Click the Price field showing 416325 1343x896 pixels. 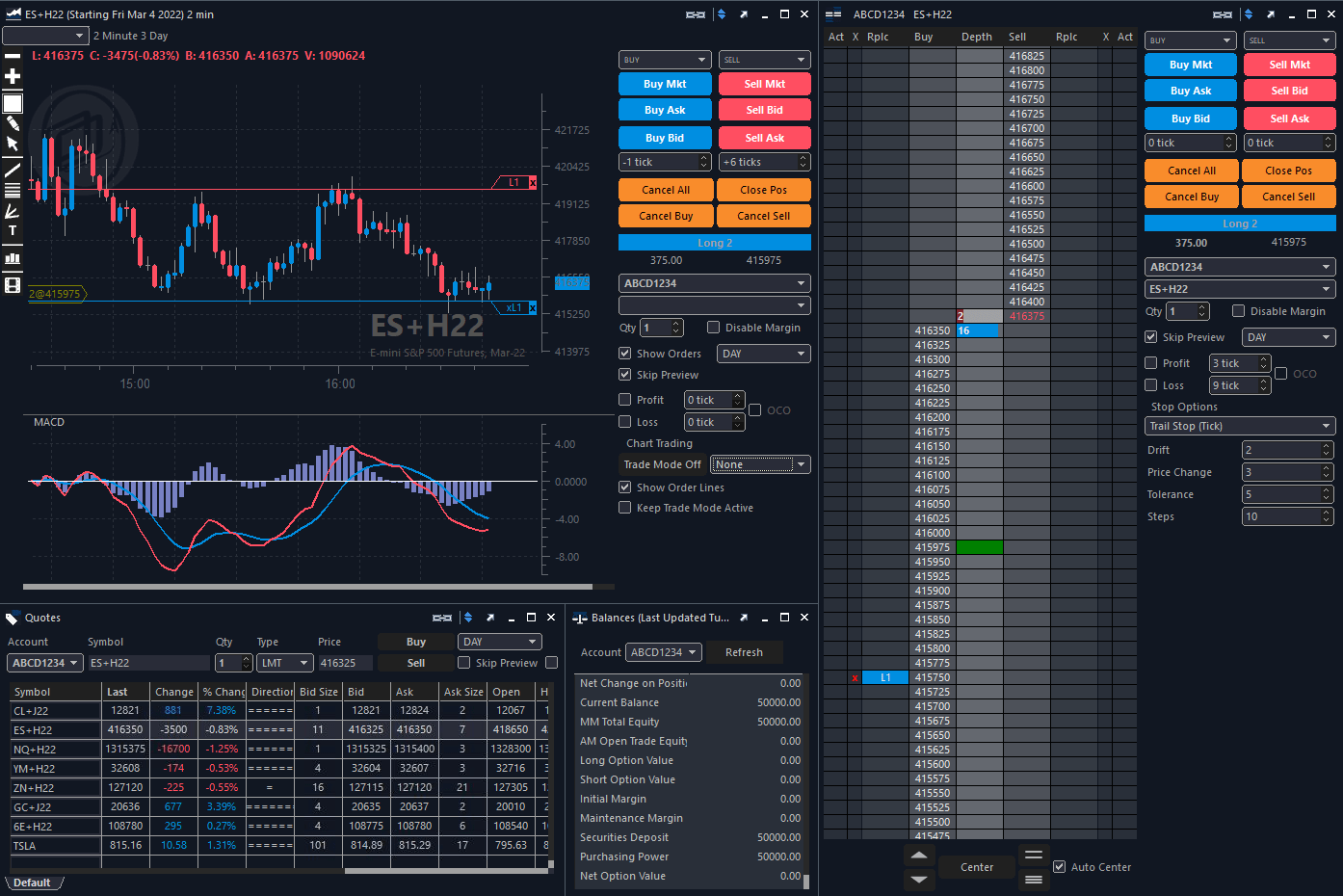click(x=346, y=663)
